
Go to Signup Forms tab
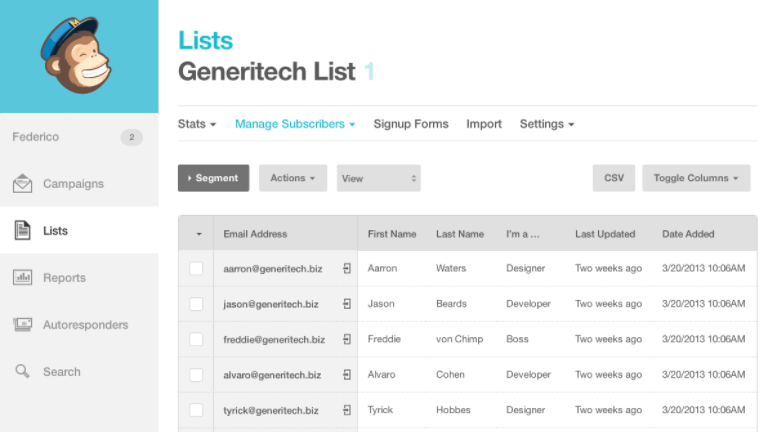pos(411,124)
